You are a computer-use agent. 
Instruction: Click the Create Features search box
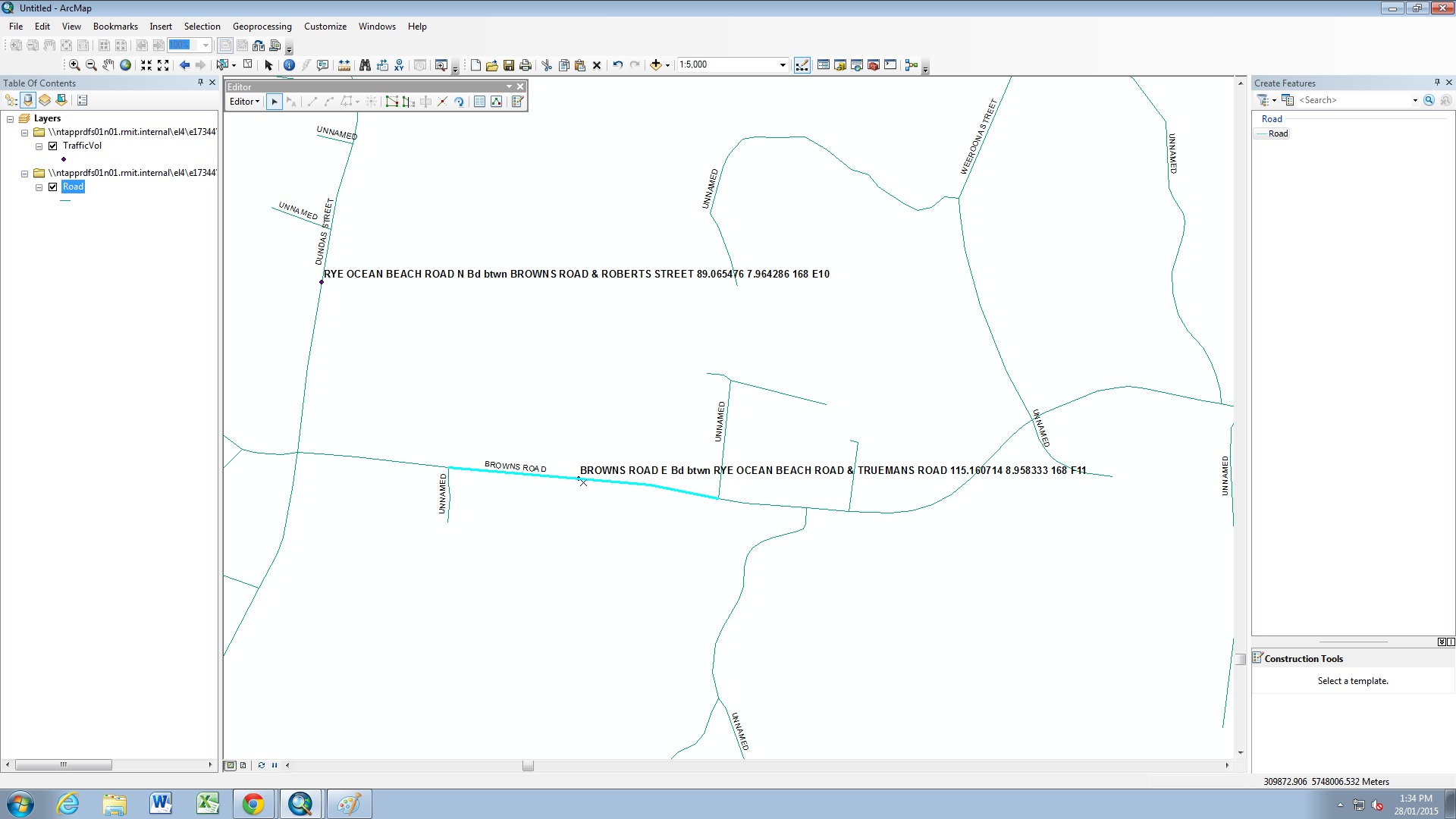pos(1354,100)
